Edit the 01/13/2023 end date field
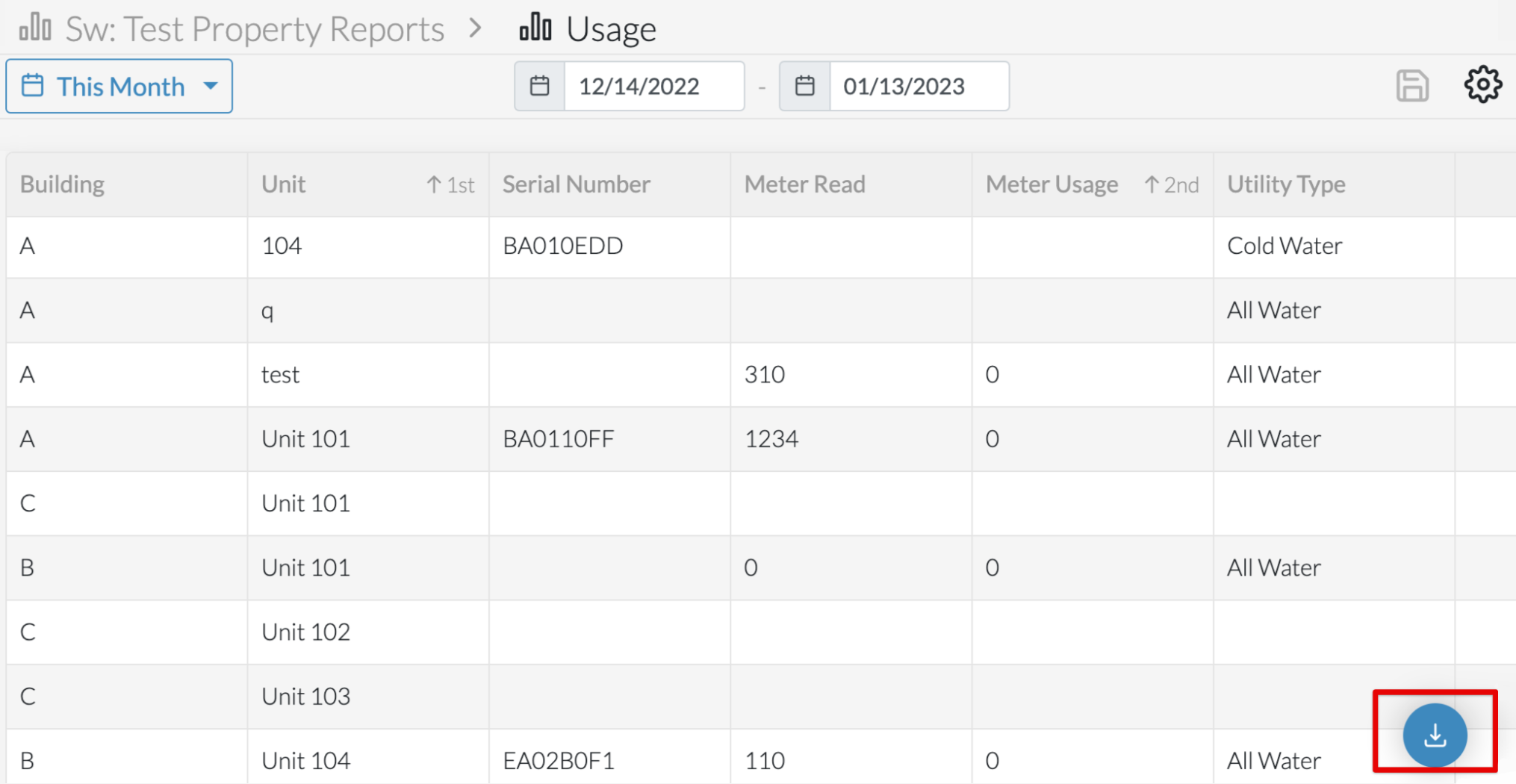 click(919, 86)
